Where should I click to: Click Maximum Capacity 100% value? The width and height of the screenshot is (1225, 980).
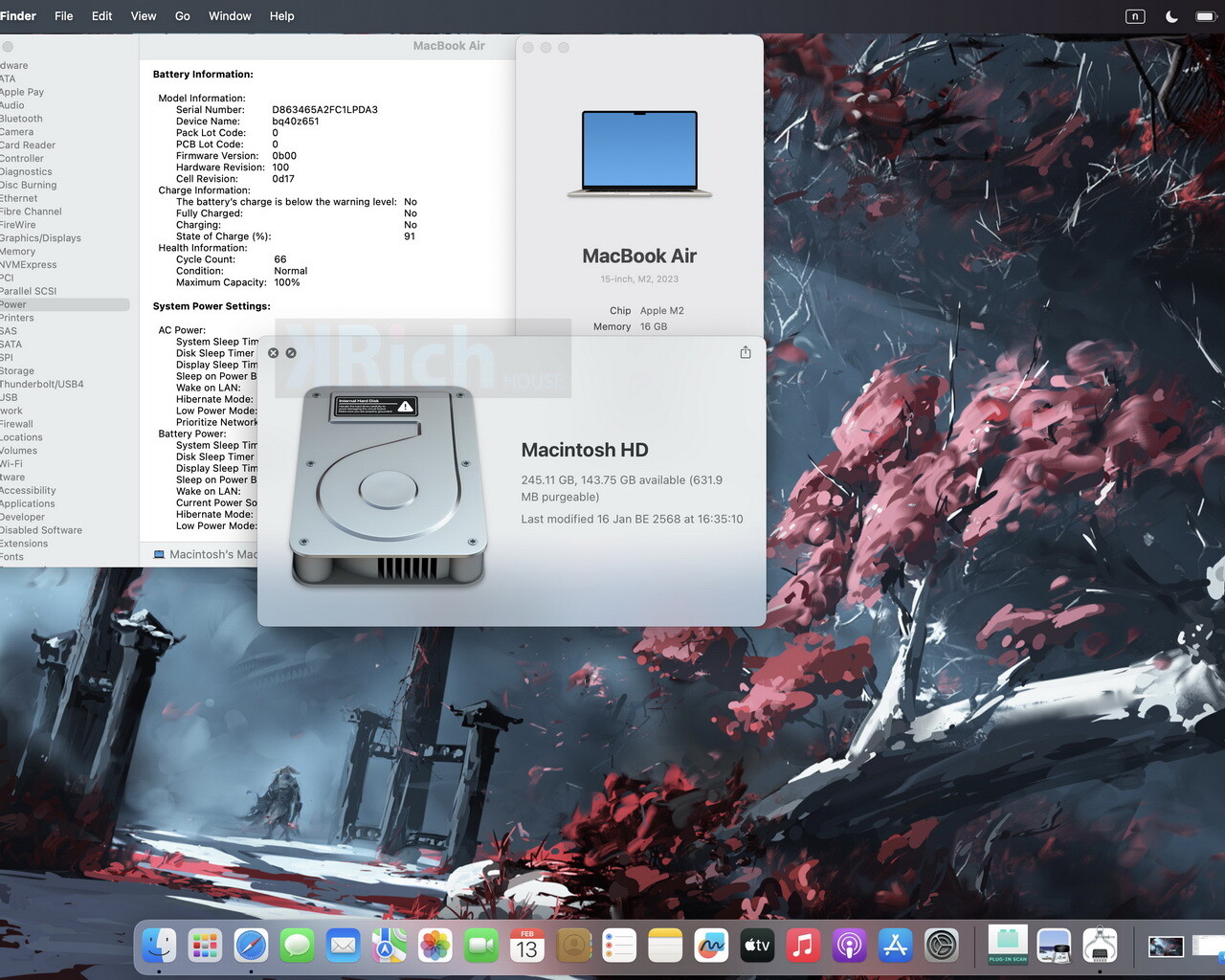click(287, 282)
